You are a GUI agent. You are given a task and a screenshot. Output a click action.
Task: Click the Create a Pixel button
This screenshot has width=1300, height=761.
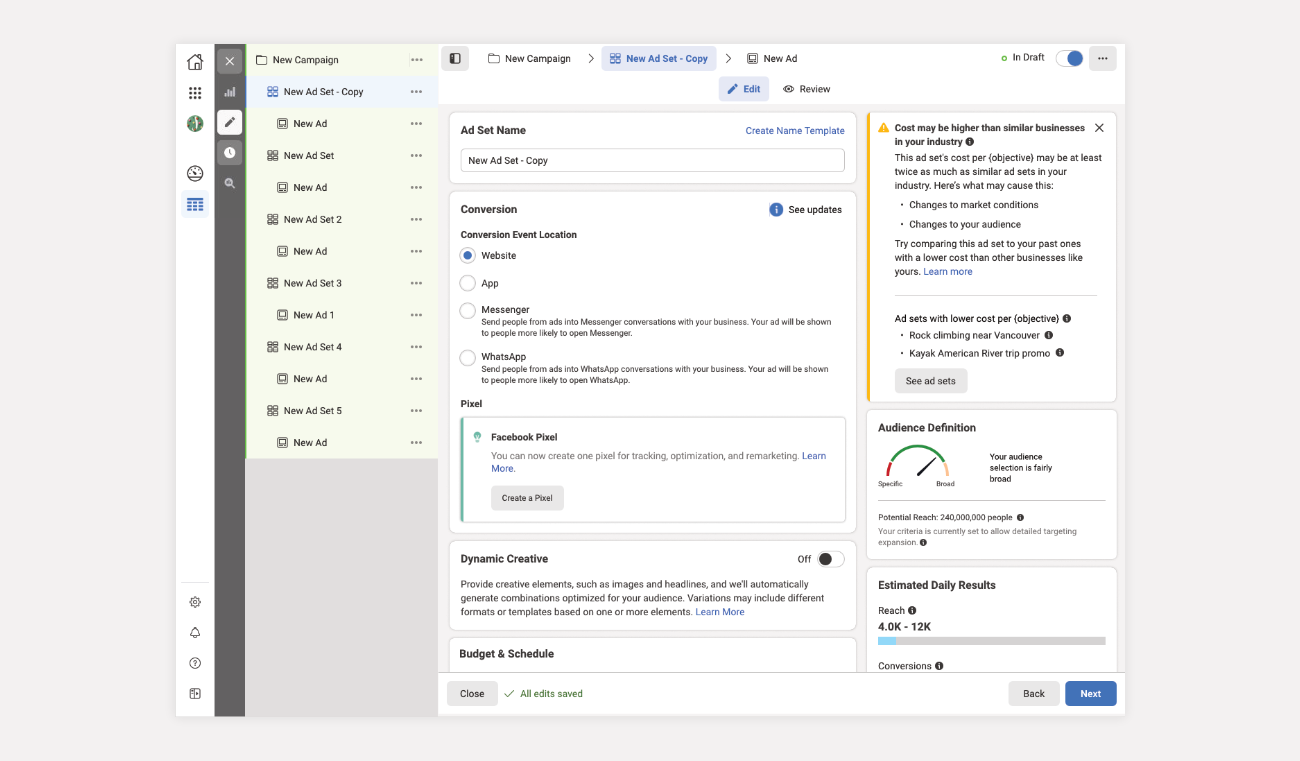[x=527, y=498]
